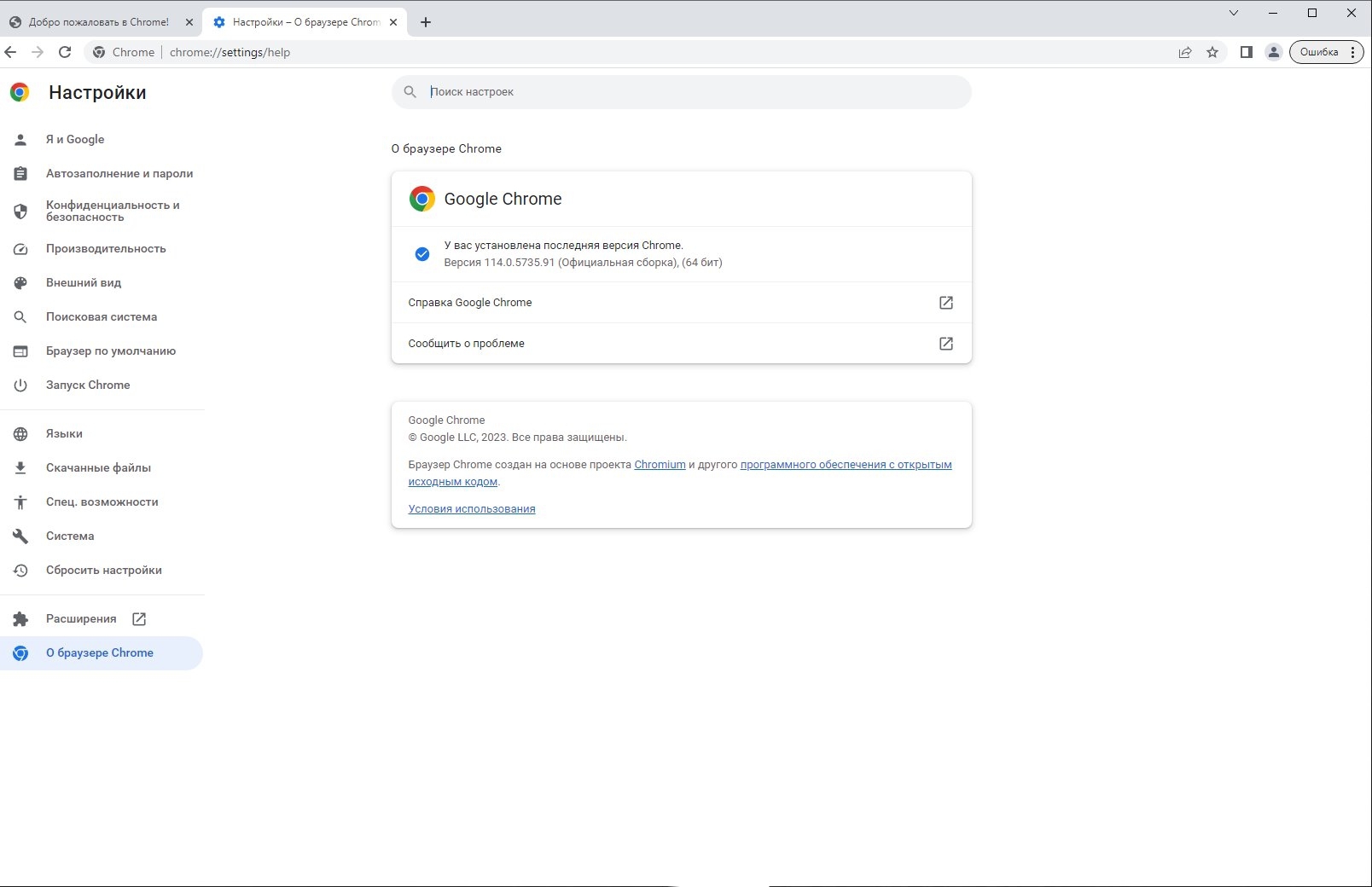The image size is (1372, 887).
Task: Click the magnifier icon in settings search
Action: [410, 92]
